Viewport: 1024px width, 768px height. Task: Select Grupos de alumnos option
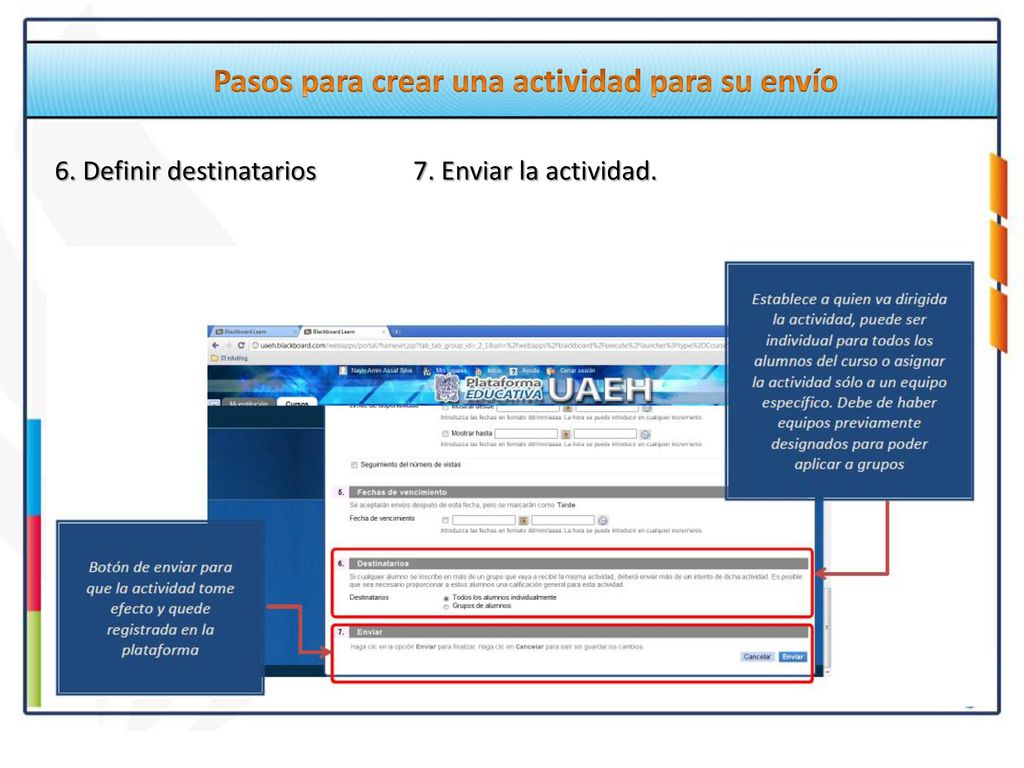(x=446, y=607)
